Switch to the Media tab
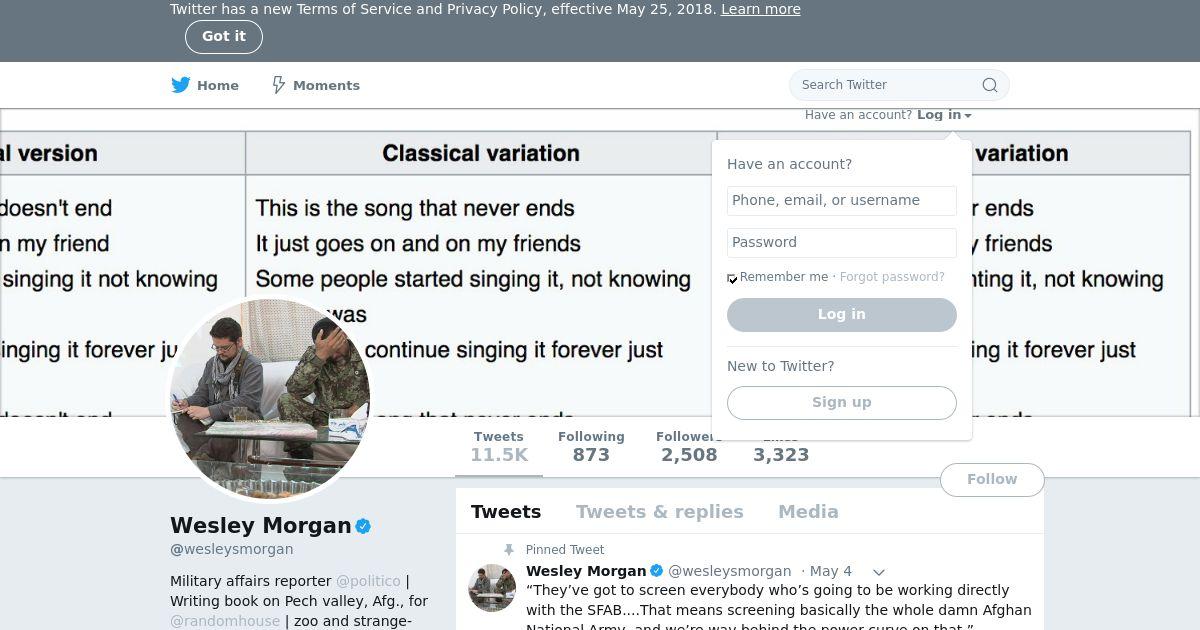This screenshot has width=1200, height=630. click(x=808, y=512)
